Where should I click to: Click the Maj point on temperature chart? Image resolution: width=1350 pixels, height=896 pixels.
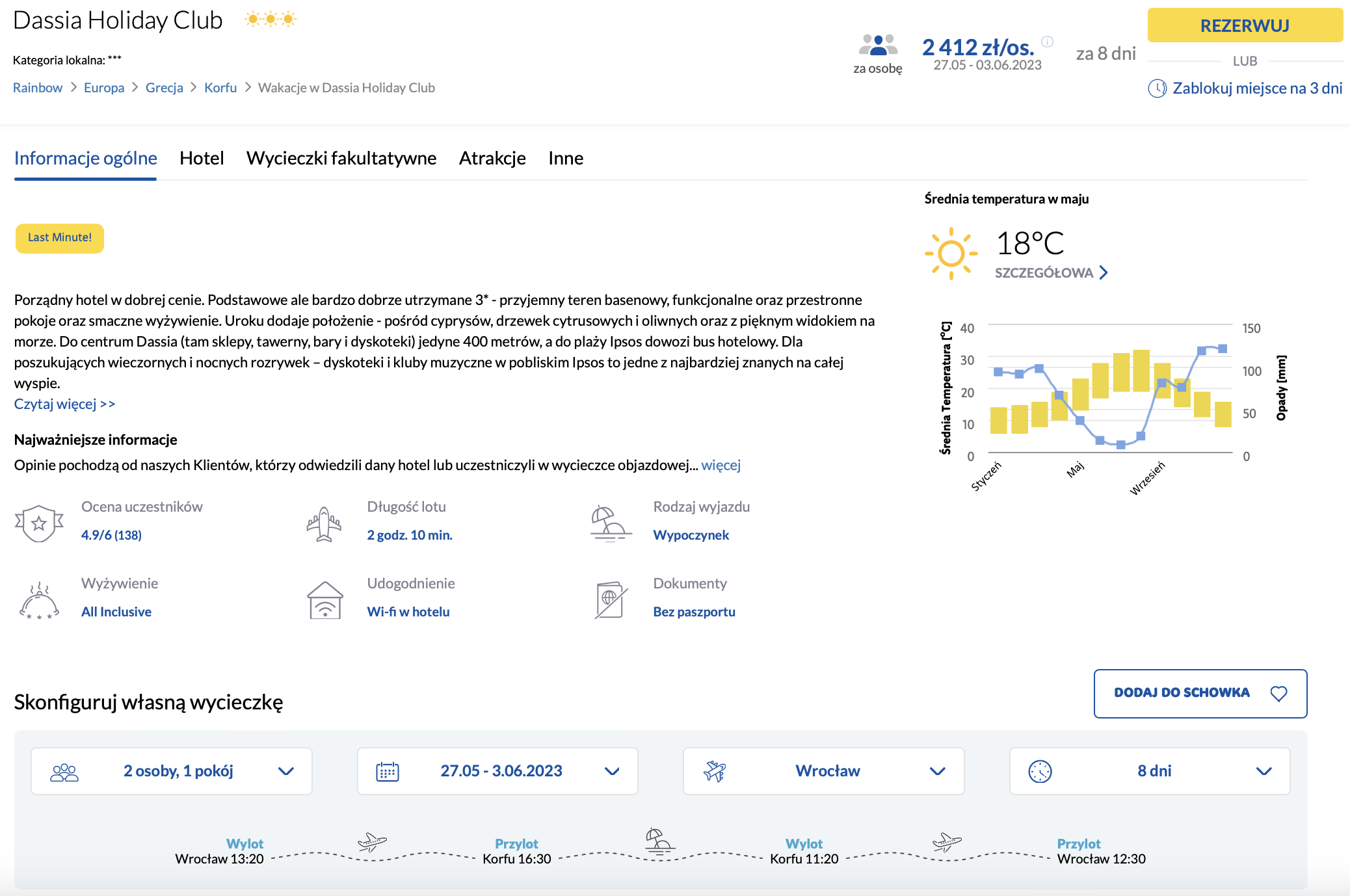point(1079,421)
